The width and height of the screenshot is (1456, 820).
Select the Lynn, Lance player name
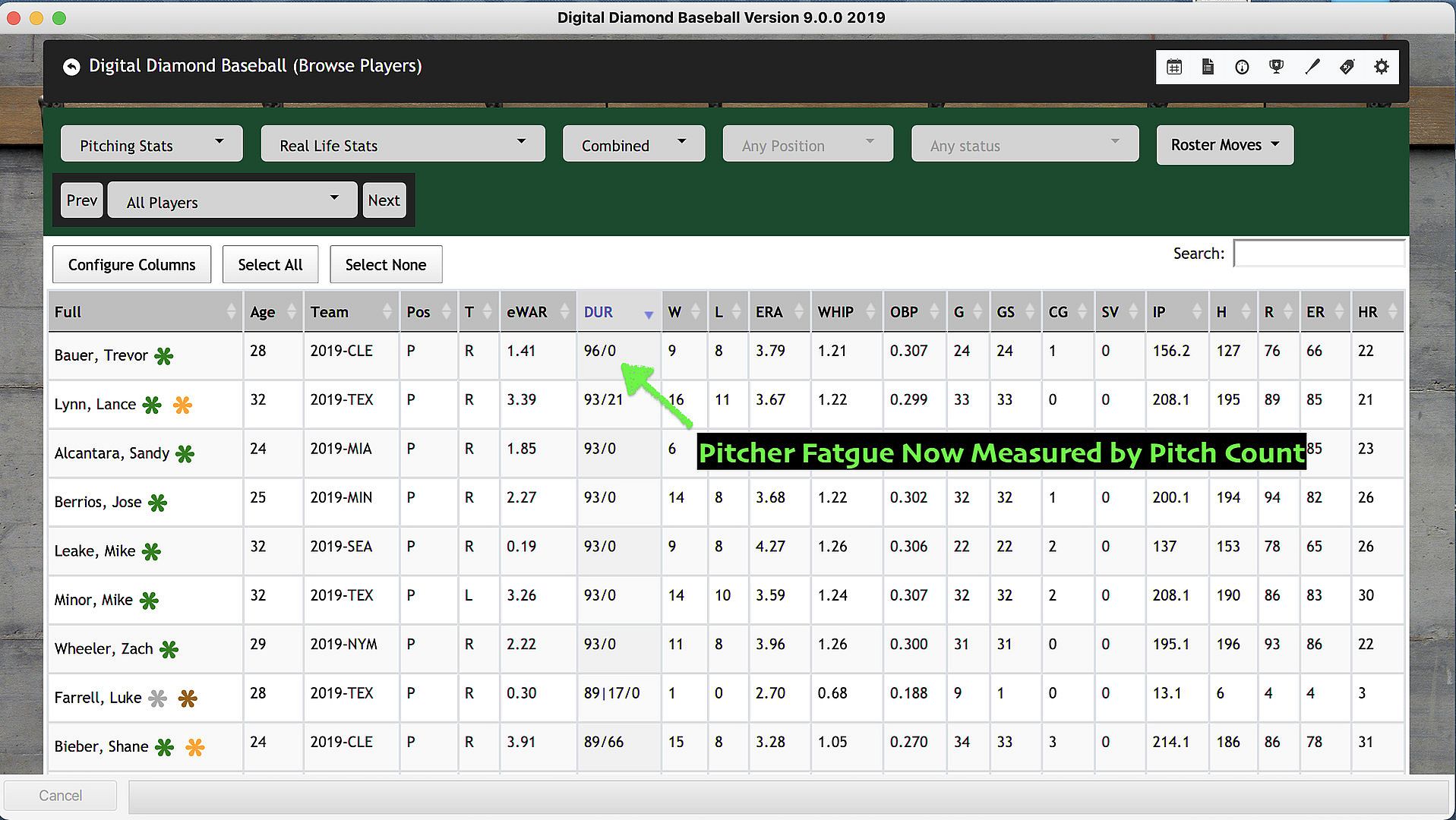[95, 404]
